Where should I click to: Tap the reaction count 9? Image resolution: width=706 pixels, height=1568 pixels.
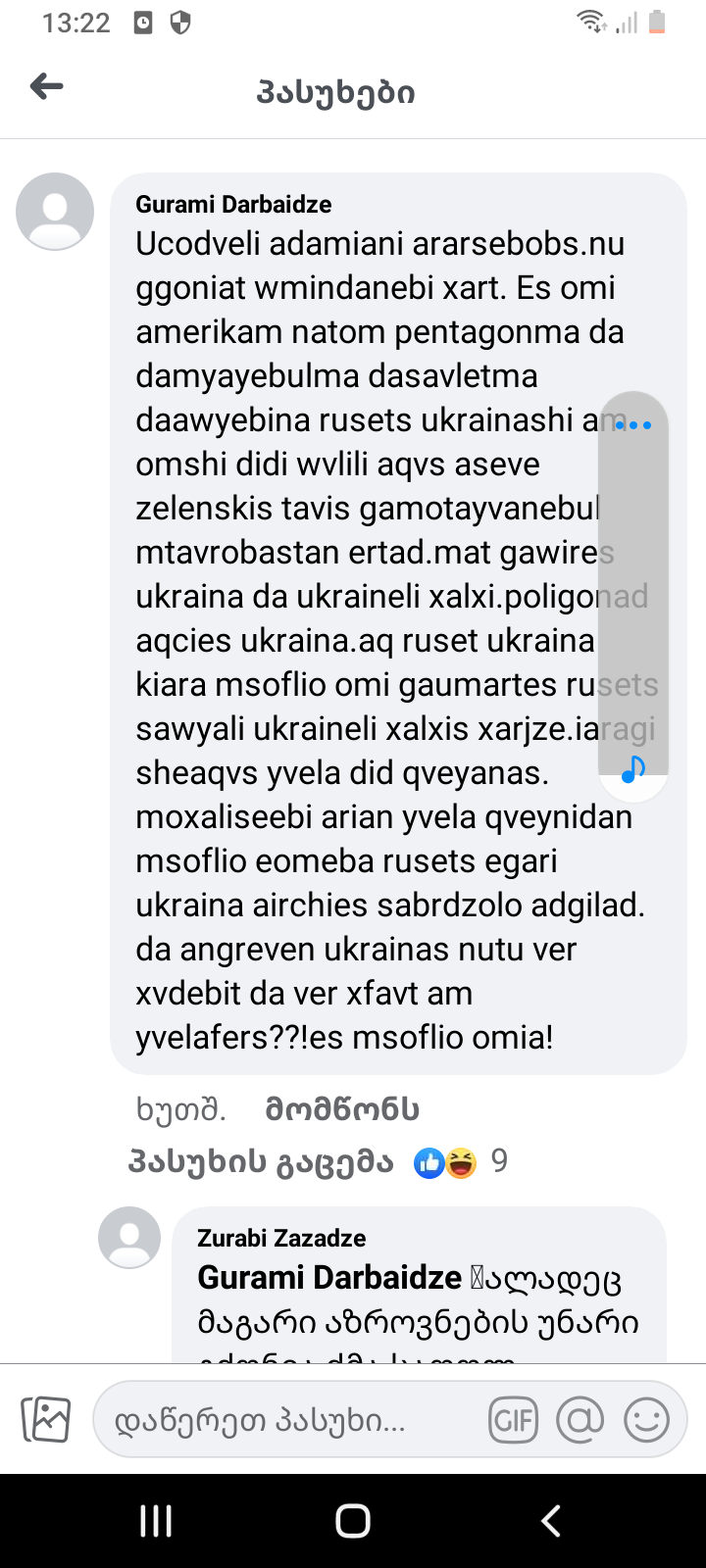pyautogui.click(x=499, y=1161)
